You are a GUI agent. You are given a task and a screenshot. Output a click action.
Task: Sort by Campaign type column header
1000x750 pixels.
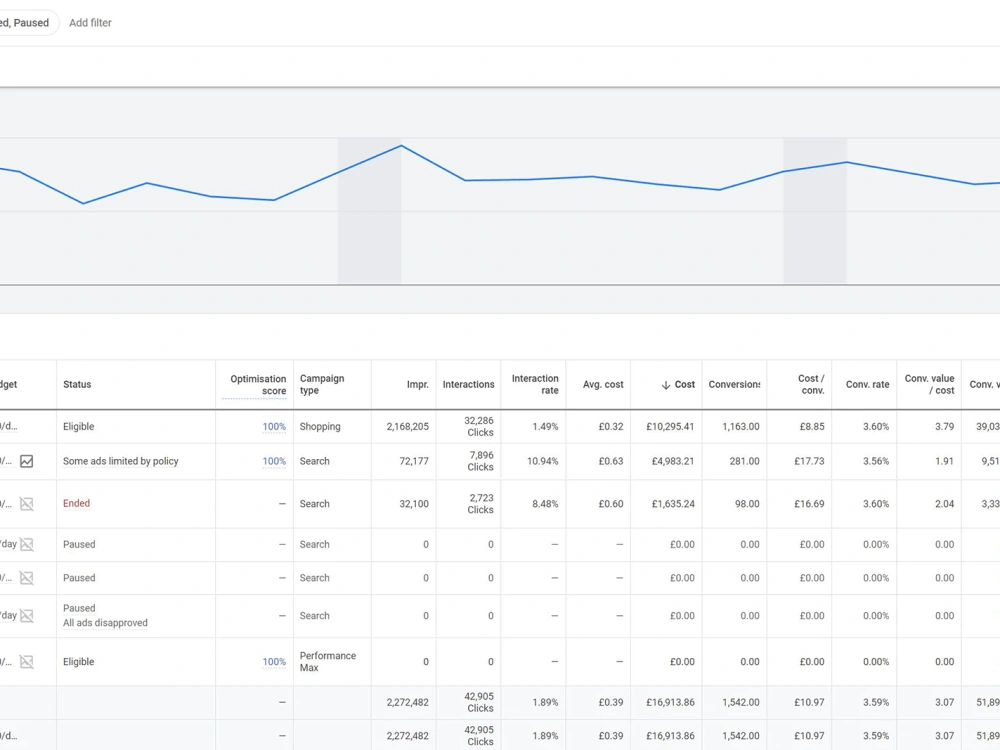[322, 385]
